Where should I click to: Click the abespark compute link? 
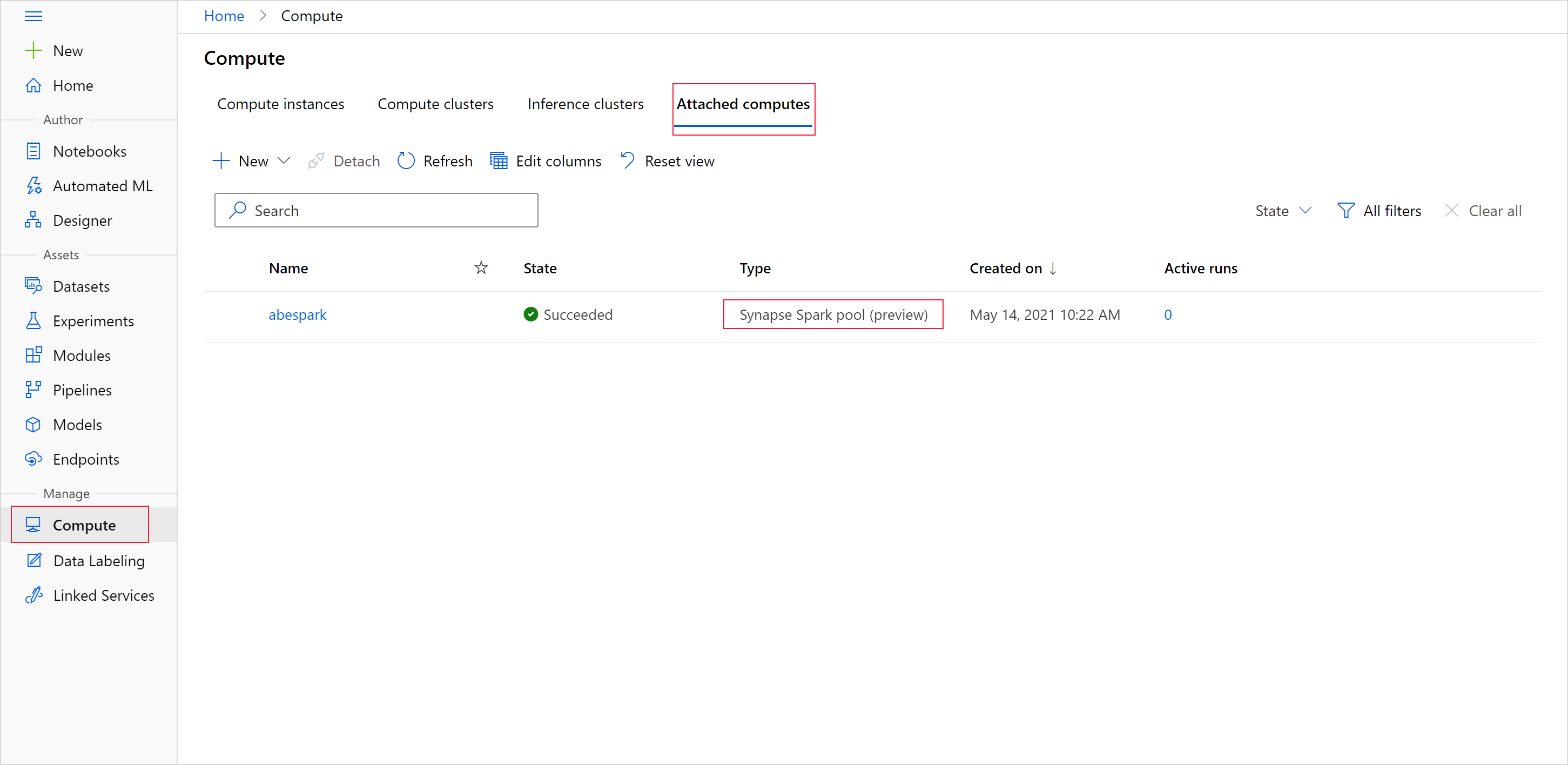pos(298,315)
